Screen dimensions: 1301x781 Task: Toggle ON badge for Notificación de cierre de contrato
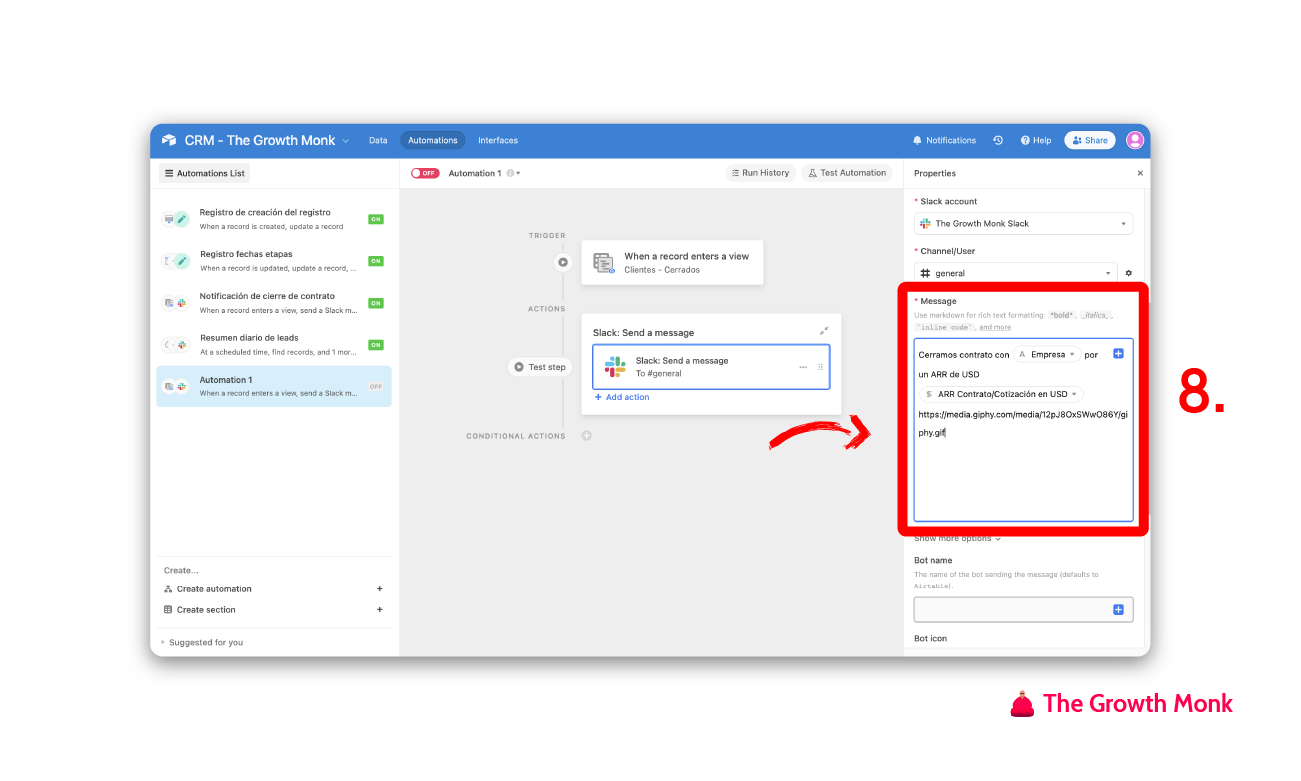coord(376,303)
